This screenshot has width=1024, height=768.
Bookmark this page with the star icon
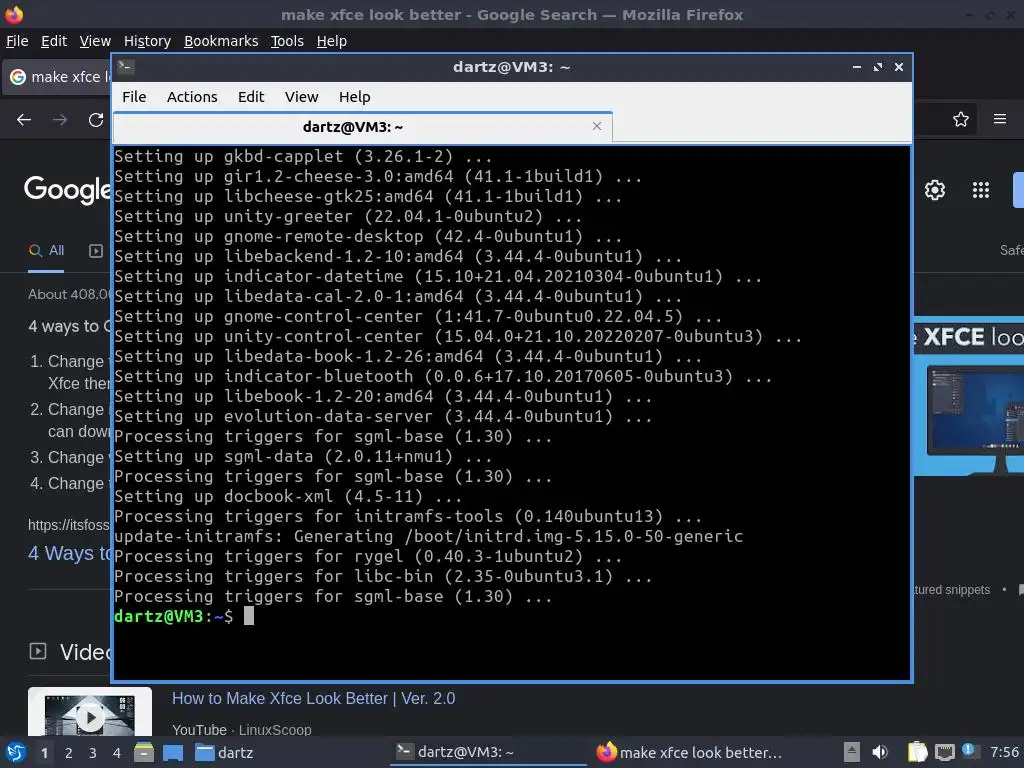pos(960,120)
